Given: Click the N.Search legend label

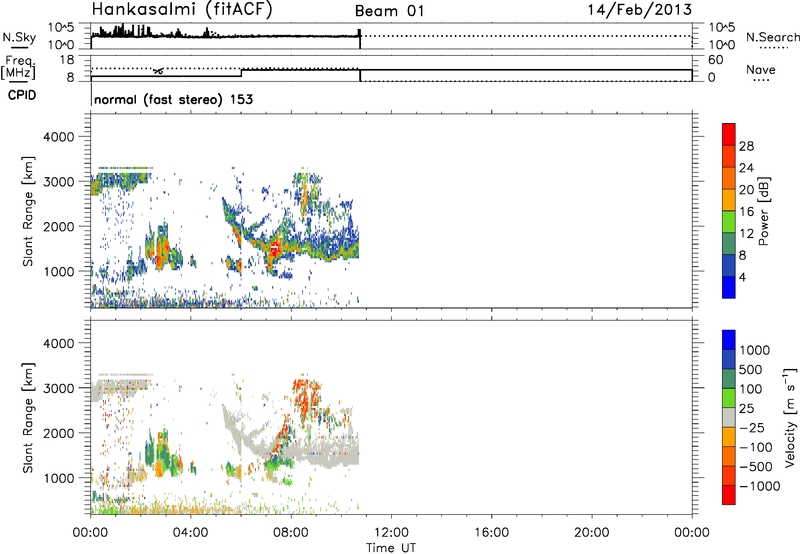Looking at the screenshot, I should (772, 37).
